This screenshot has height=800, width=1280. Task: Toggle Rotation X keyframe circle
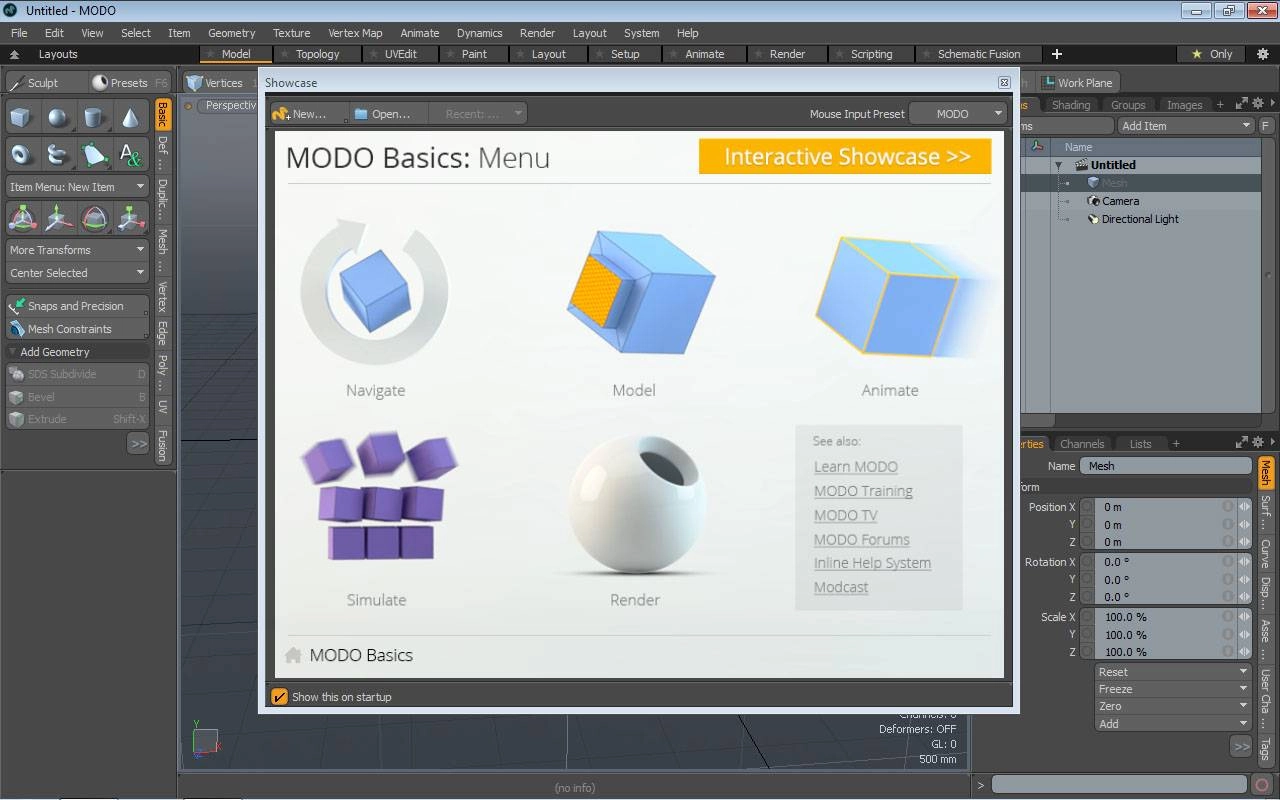point(1087,562)
